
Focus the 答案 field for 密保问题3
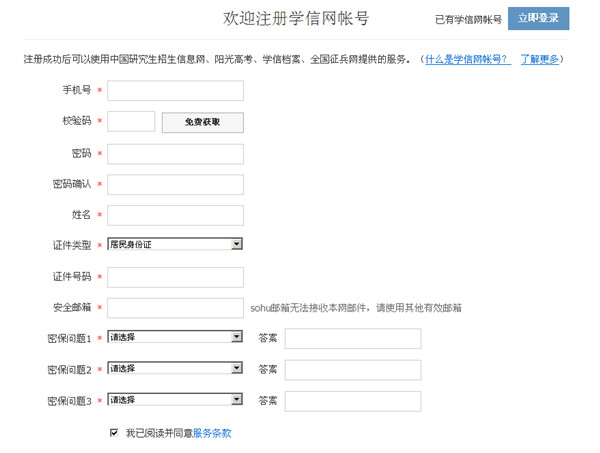(353, 401)
